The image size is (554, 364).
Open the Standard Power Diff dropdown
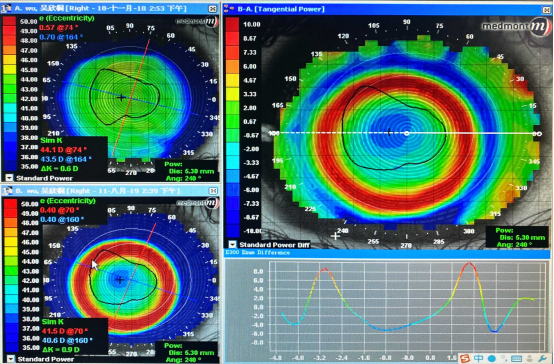[232, 245]
